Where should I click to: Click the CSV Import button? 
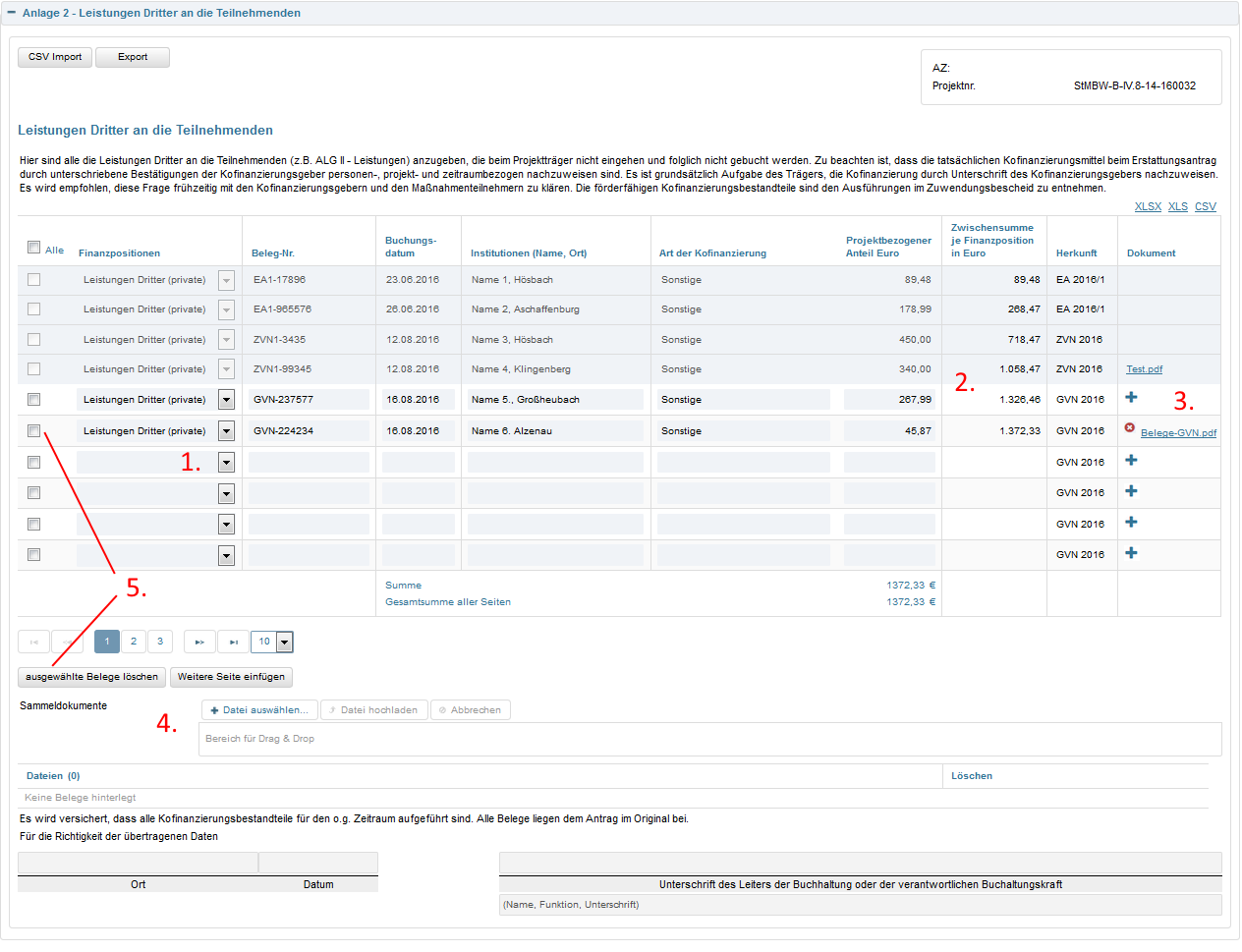[x=55, y=57]
